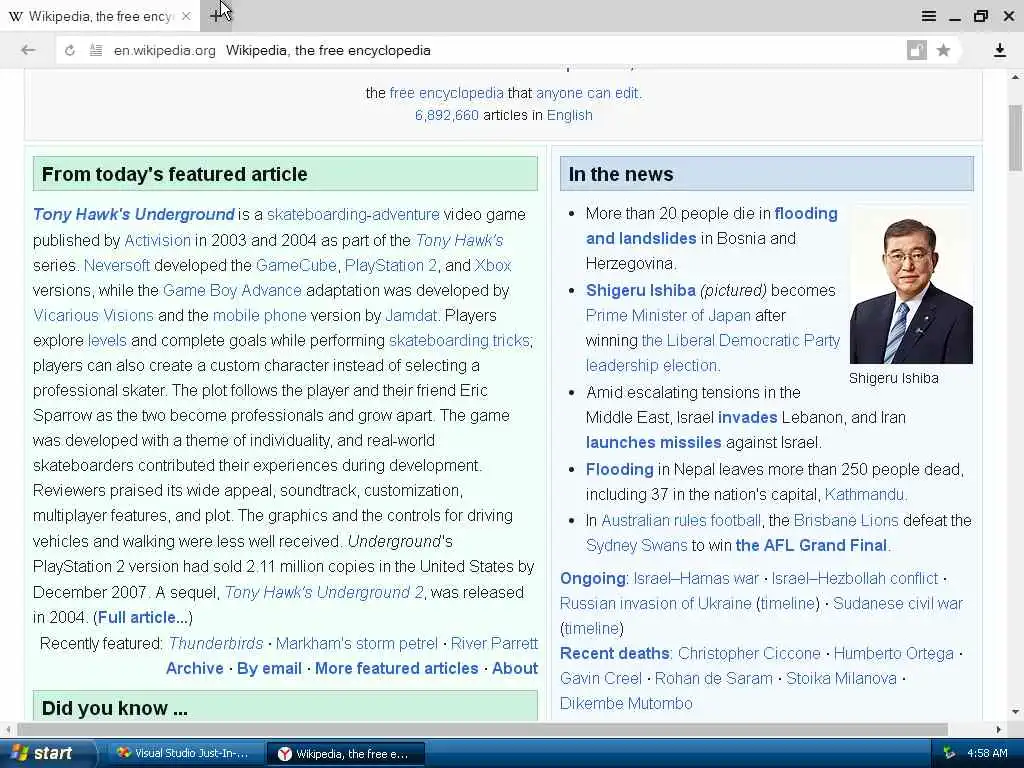Open the Prime Minister of Japan link
Image resolution: width=1024 pixels, height=768 pixels.
click(x=668, y=315)
